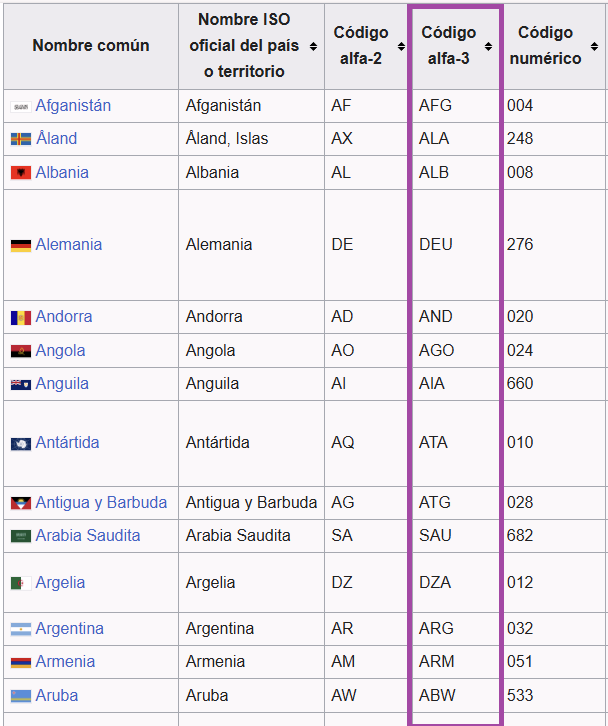Screen dimensions: 608x726
Task: Sort by Código numérico column arrows
Action: click(593, 46)
